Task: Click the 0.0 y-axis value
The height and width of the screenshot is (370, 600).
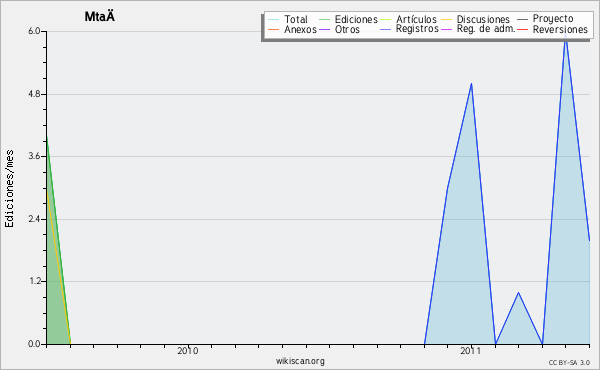Action: (x=34, y=344)
